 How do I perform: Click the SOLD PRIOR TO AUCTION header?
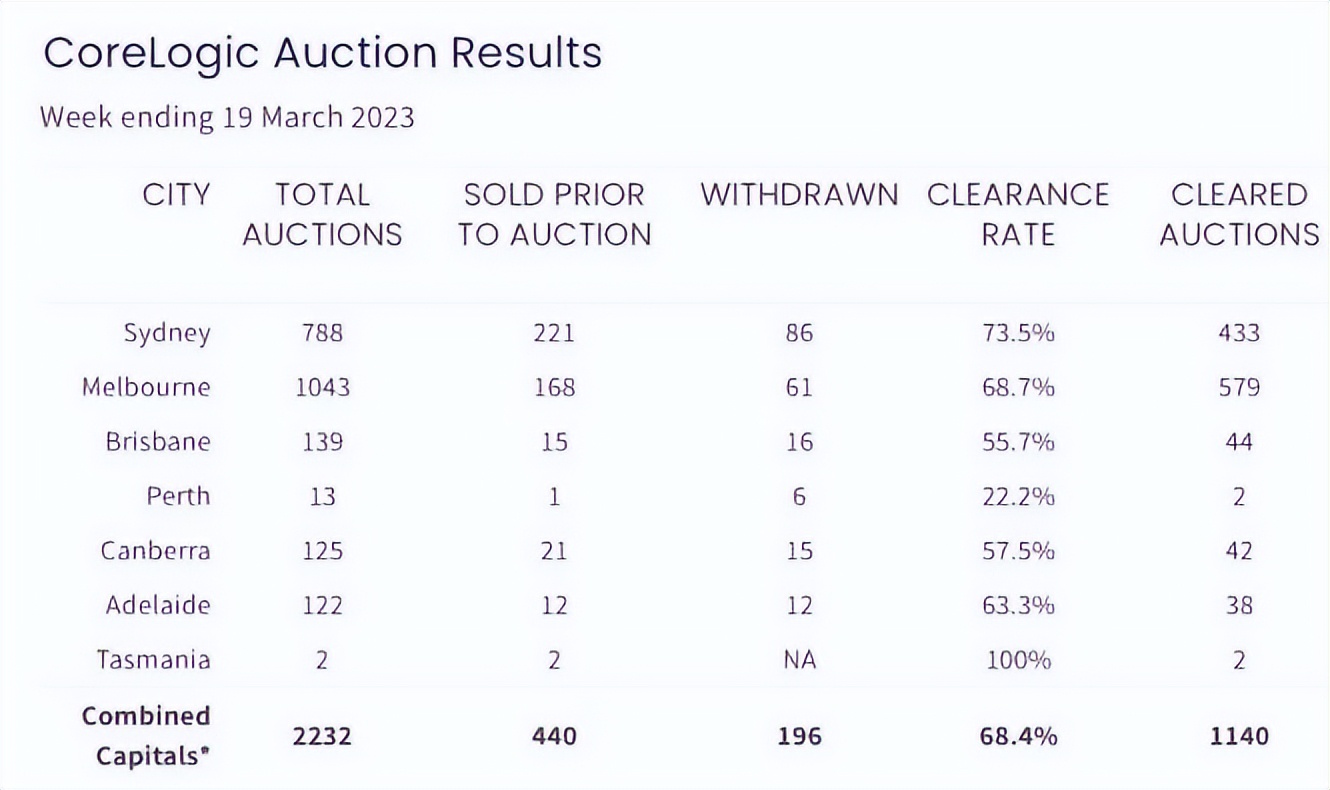point(554,214)
